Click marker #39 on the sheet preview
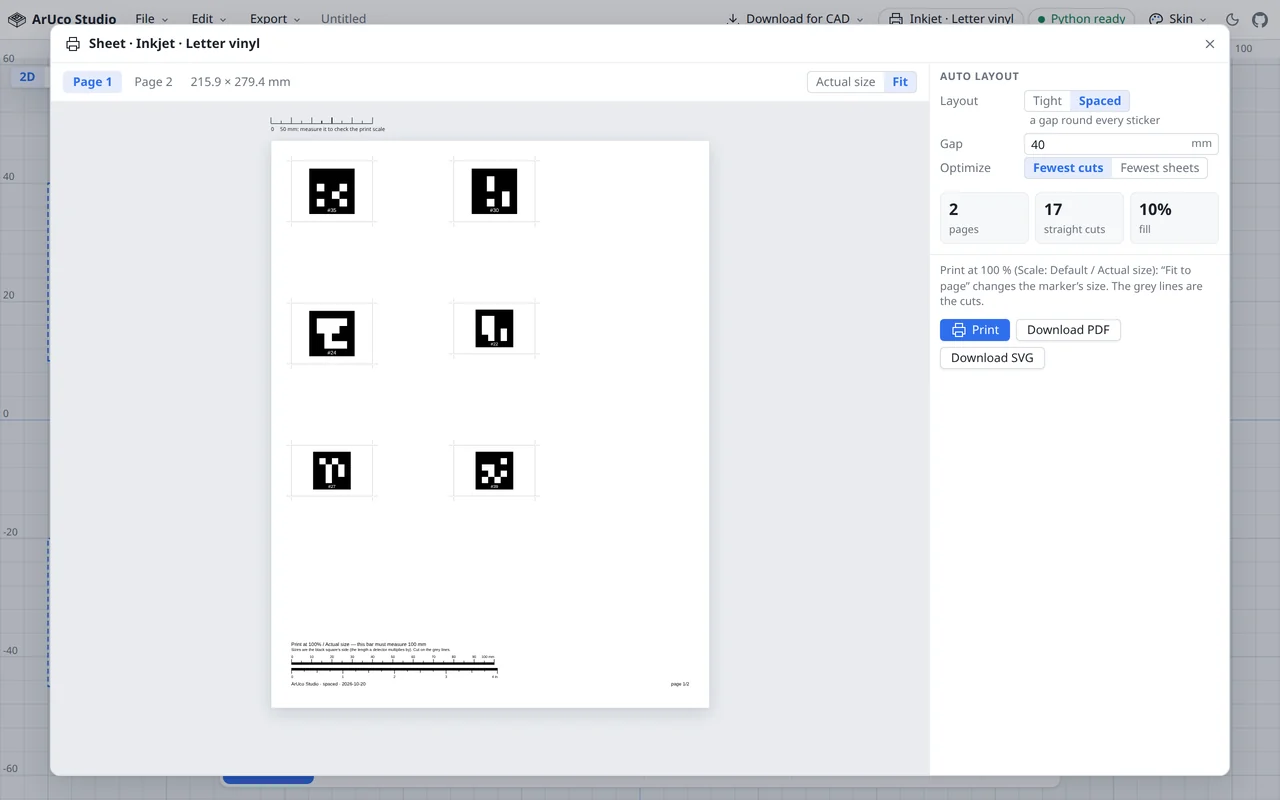This screenshot has height=800, width=1280. click(494, 471)
